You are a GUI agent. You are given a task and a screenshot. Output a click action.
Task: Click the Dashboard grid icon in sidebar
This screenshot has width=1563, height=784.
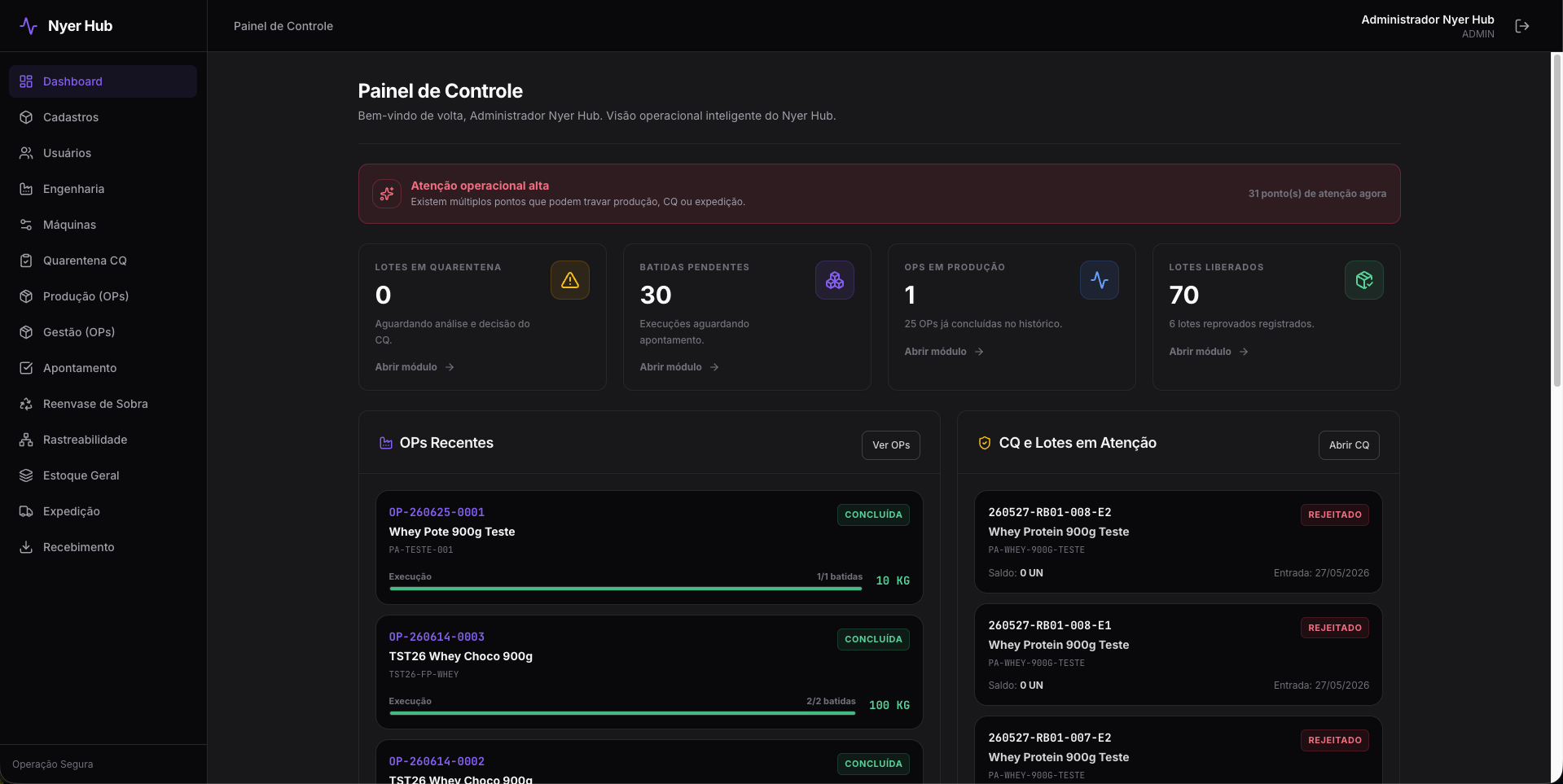[26, 81]
